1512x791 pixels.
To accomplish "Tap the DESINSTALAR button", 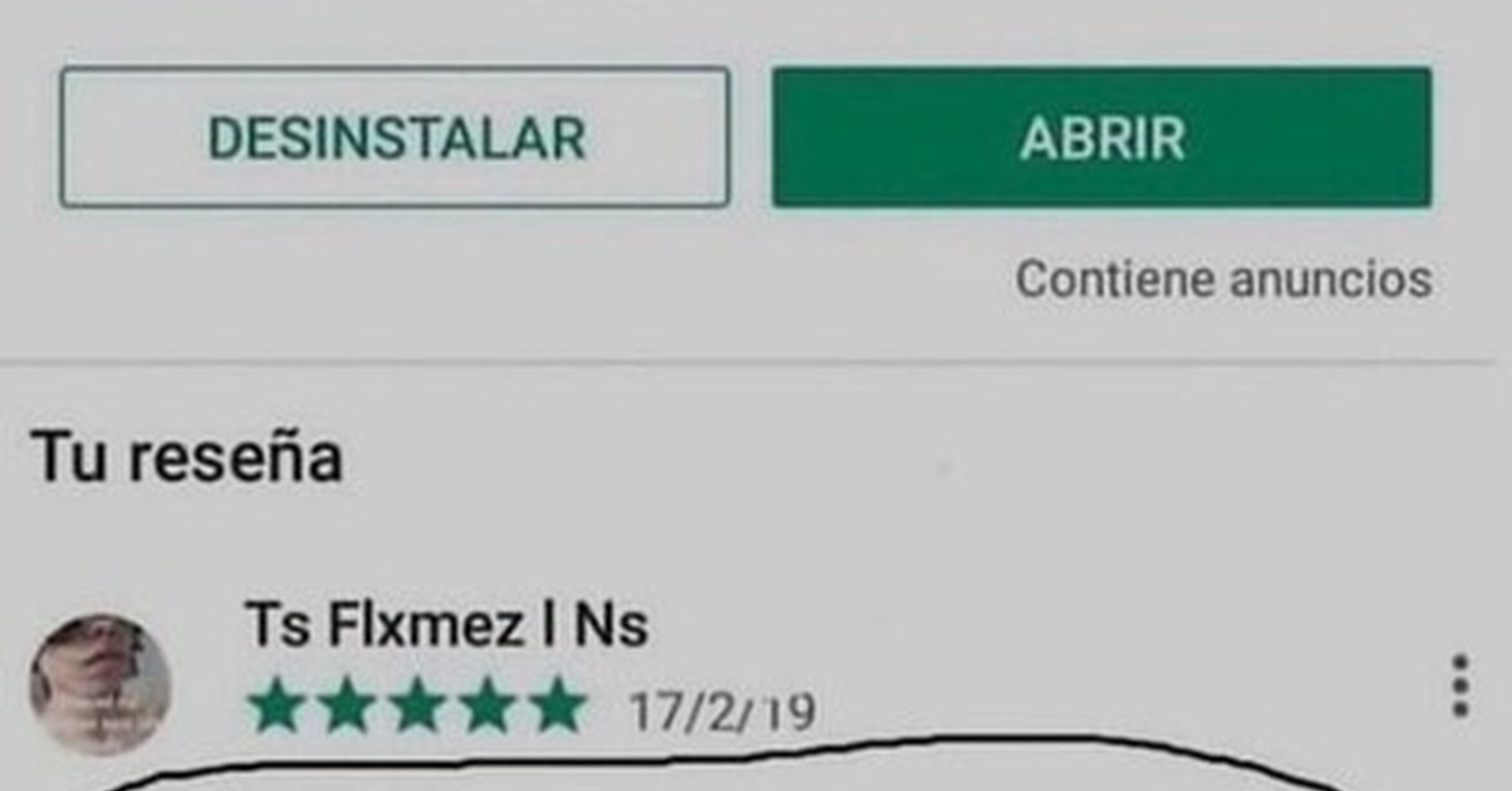I will [x=395, y=137].
